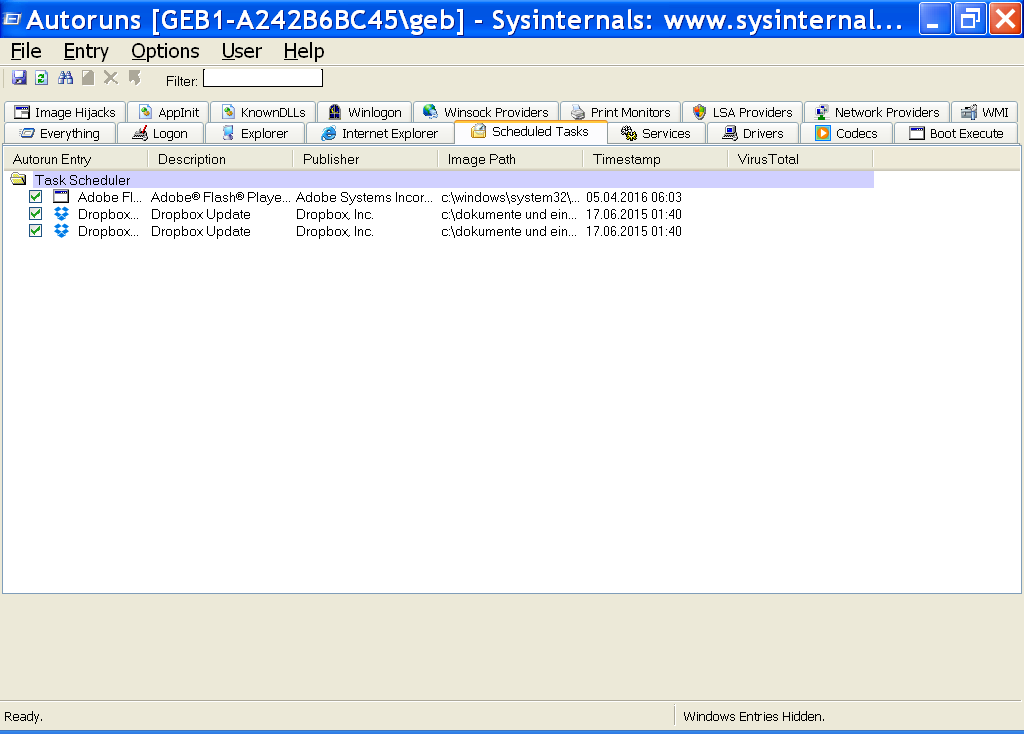The width and height of the screenshot is (1024, 734).
Task: Open the Drivers tab
Action: point(753,133)
